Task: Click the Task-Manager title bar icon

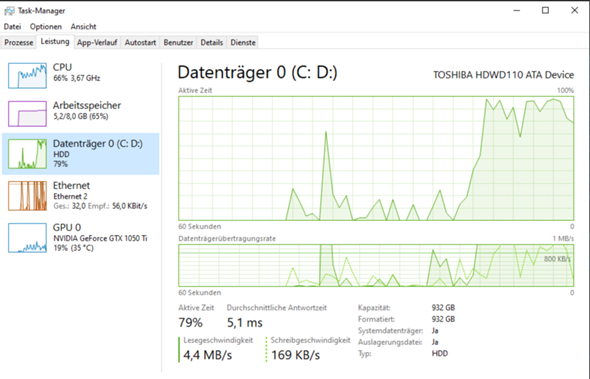Action: click(9, 11)
